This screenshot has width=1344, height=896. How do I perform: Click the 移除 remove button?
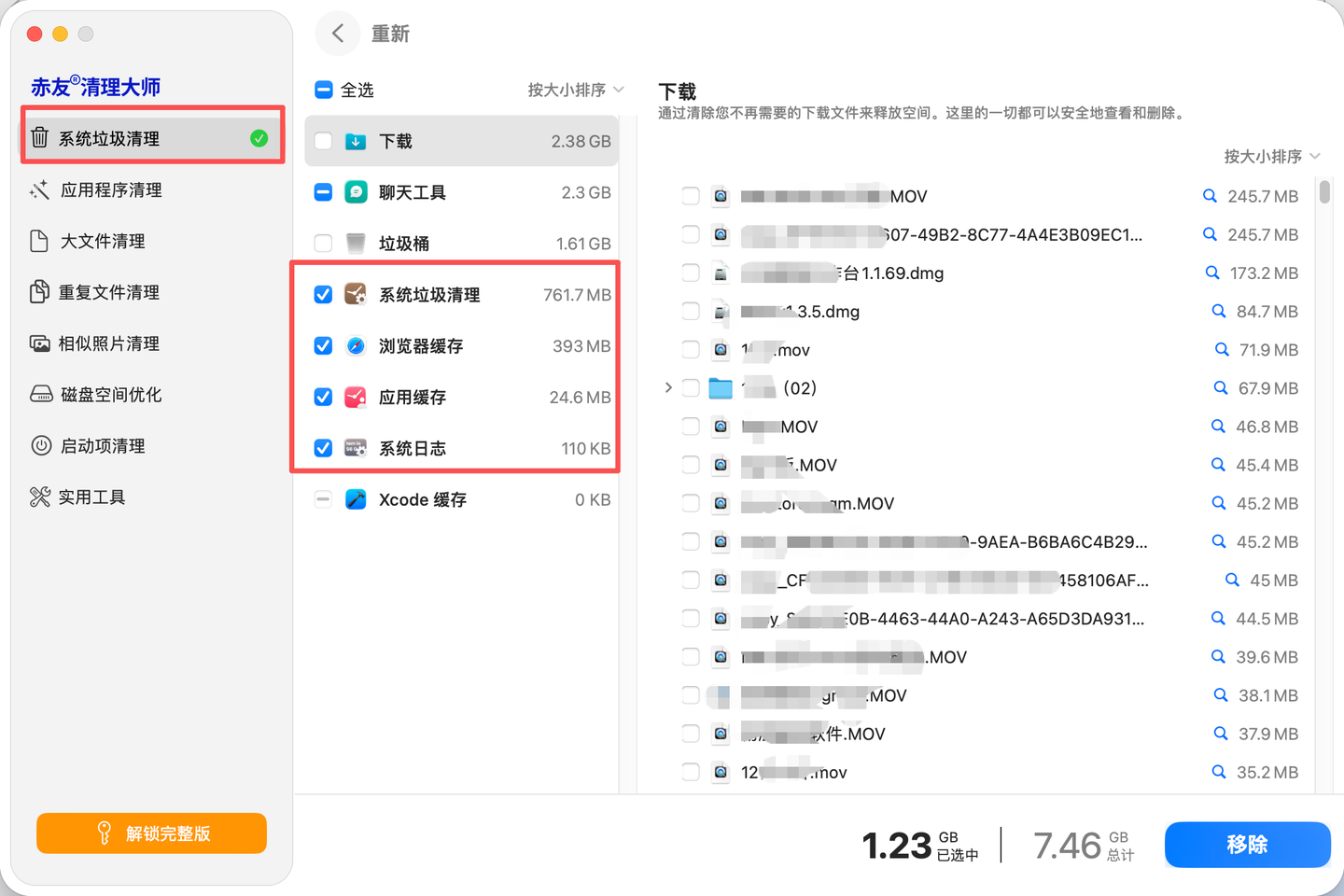coord(1247,845)
